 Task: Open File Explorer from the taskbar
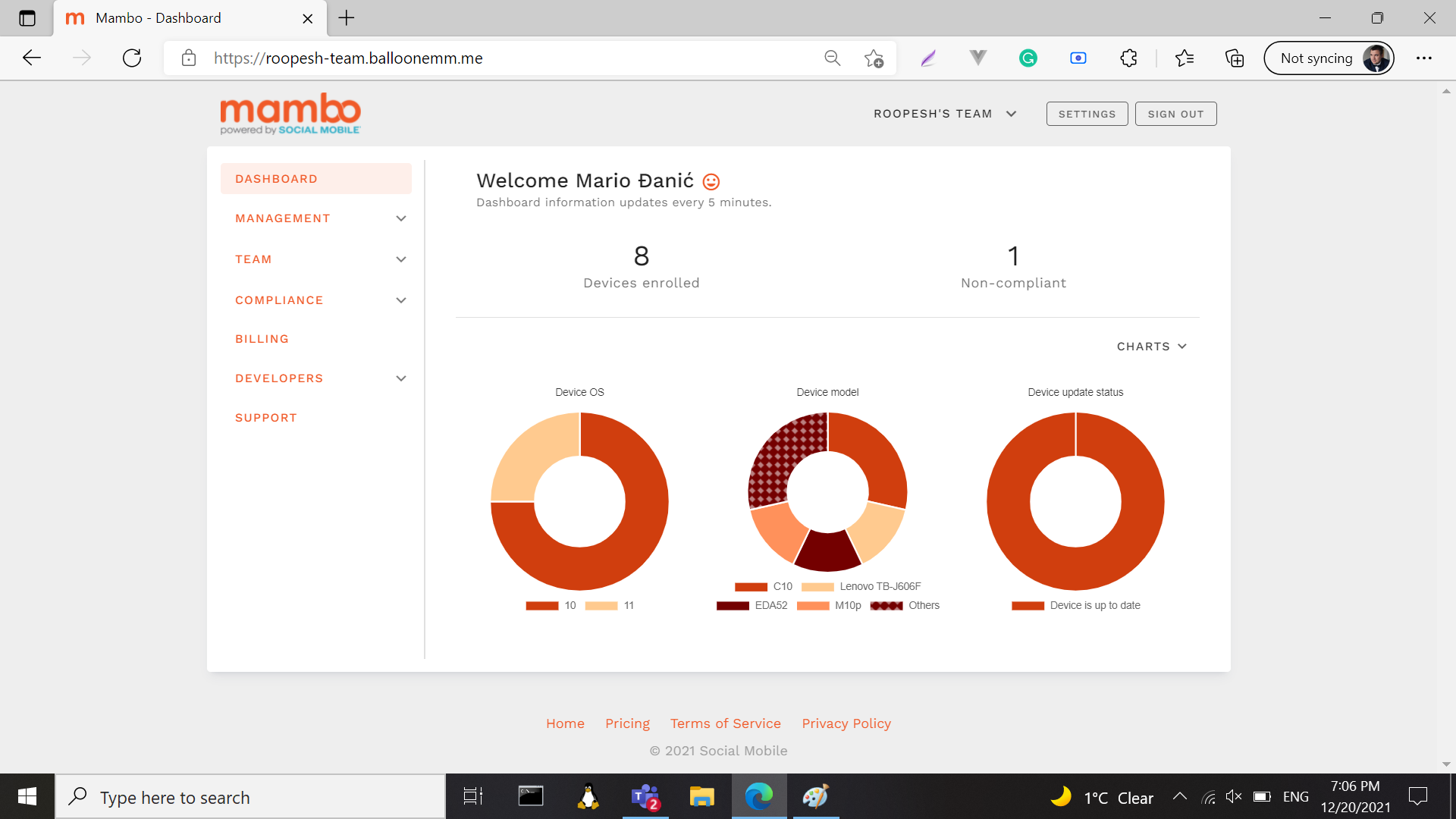click(701, 797)
